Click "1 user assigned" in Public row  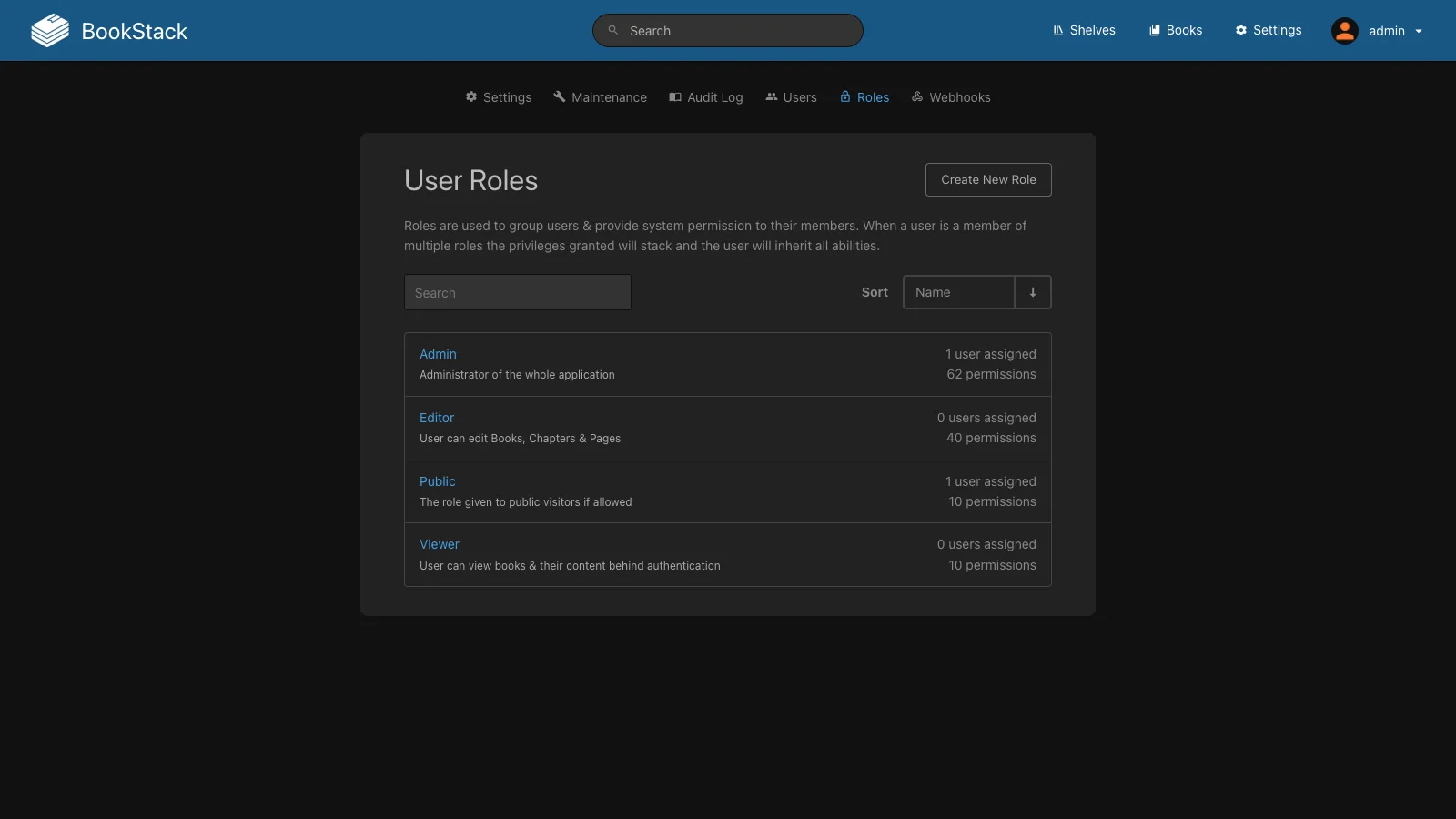[x=991, y=481]
